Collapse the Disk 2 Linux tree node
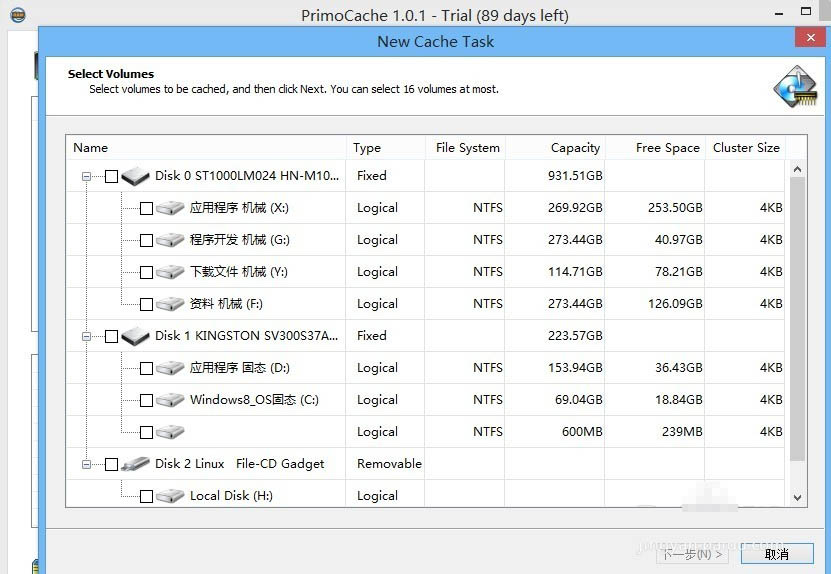The image size is (831, 574). pyautogui.click(x=87, y=464)
